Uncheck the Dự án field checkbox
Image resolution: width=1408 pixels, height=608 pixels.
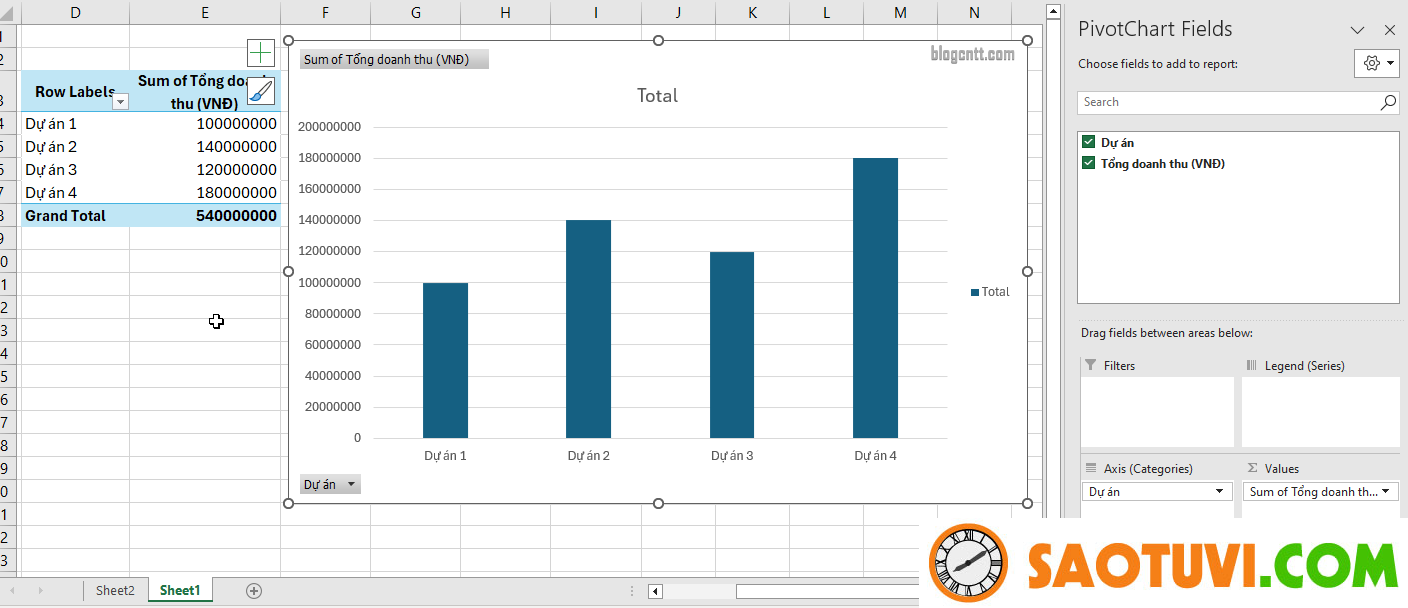point(1088,142)
